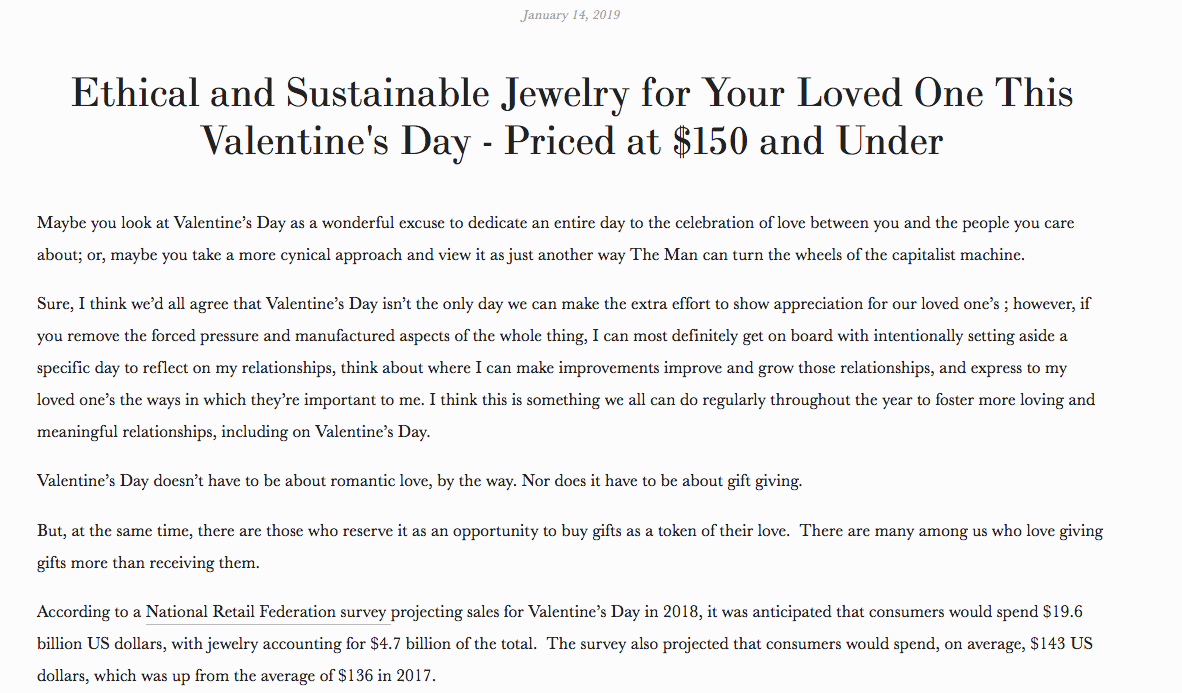The height and width of the screenshot is (693, 1182).
Task: Click the Ethical and Sustainable Jewelry article title
Action: point(572,116)
